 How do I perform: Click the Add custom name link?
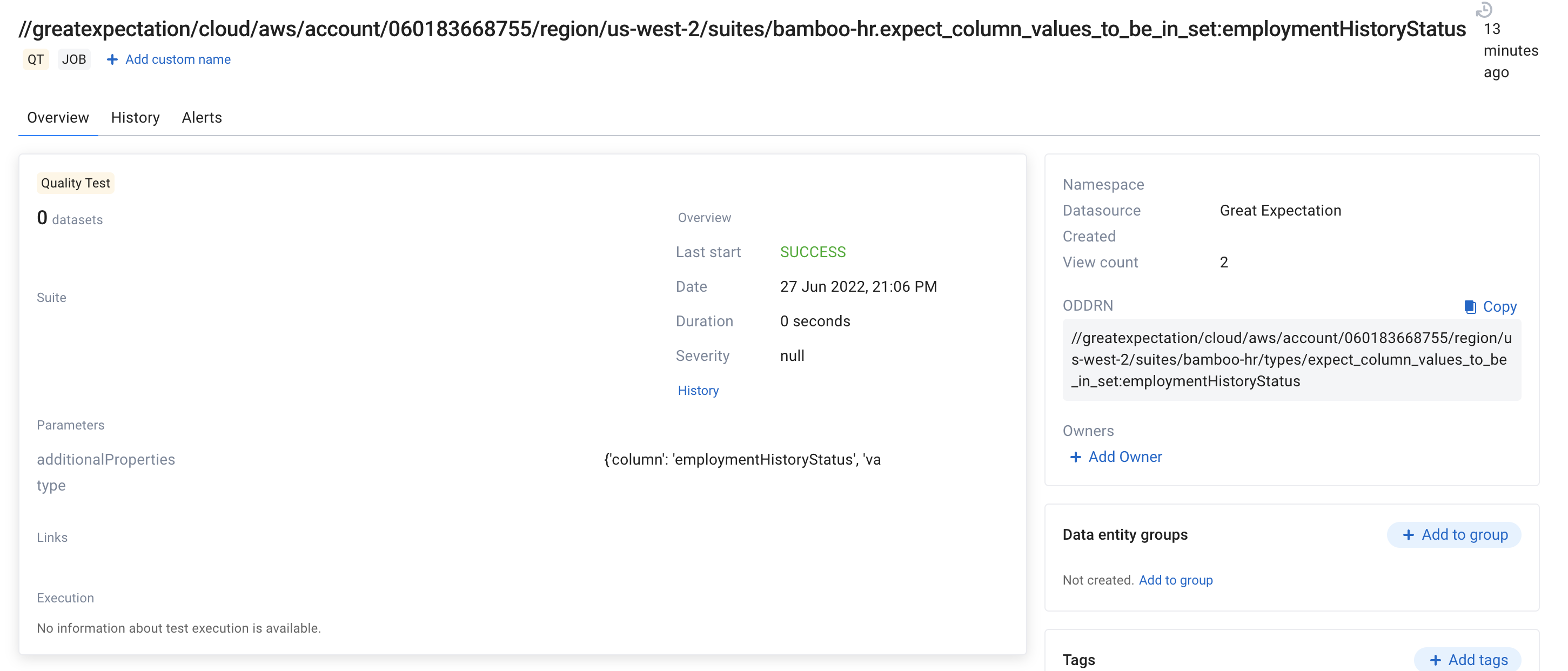pos(178,59)
